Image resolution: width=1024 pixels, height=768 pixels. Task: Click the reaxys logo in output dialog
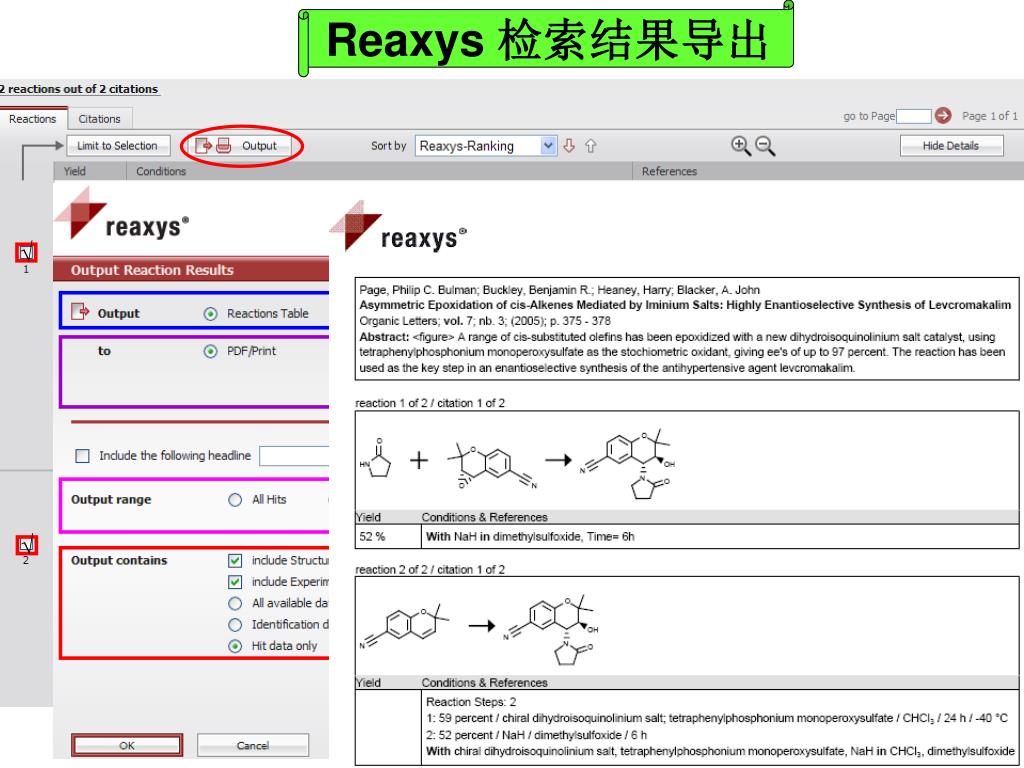click(x=122, y=214)
